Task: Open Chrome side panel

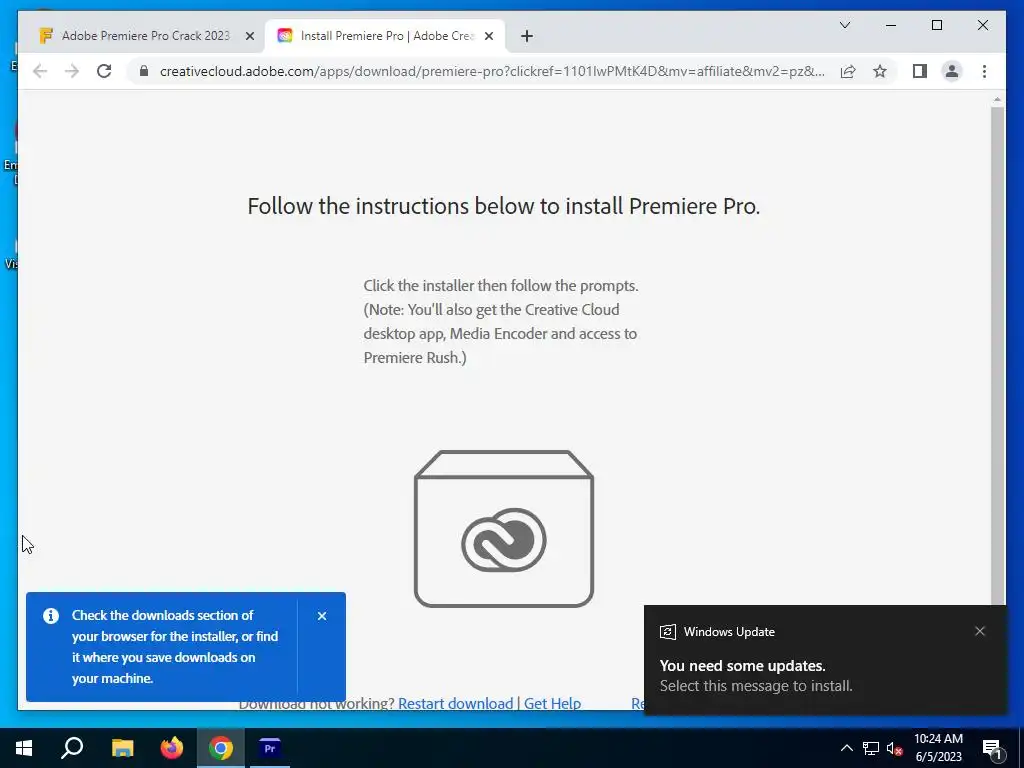Action: (x=920, y=71)
